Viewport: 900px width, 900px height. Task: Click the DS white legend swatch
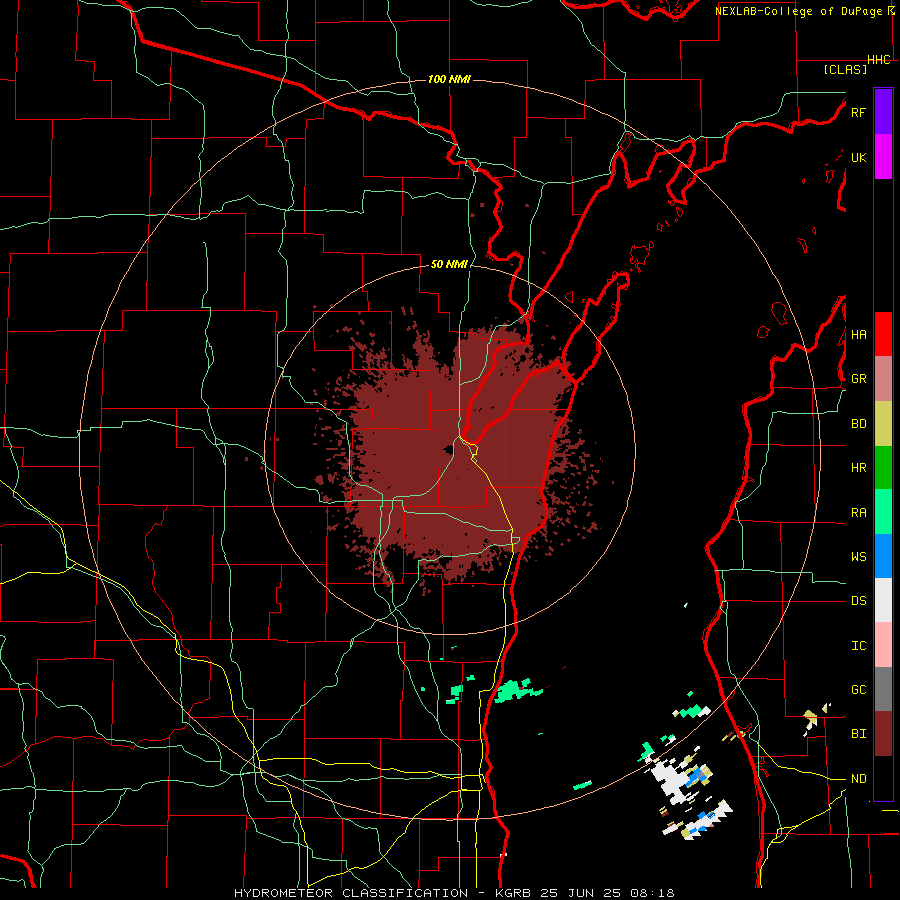point(883,600)
